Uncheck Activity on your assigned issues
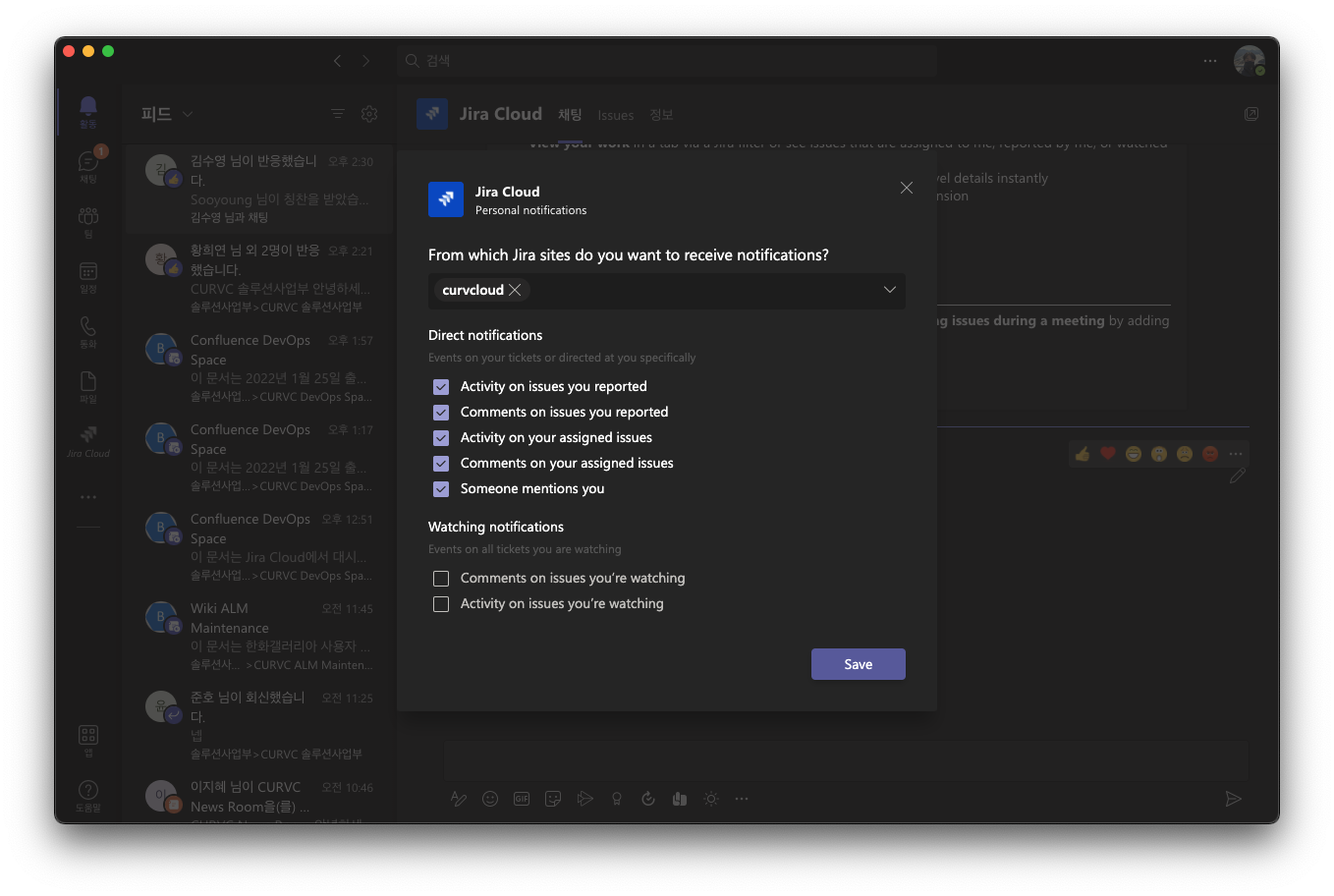This screenshot has height=896, width=1334. (441, 438)
